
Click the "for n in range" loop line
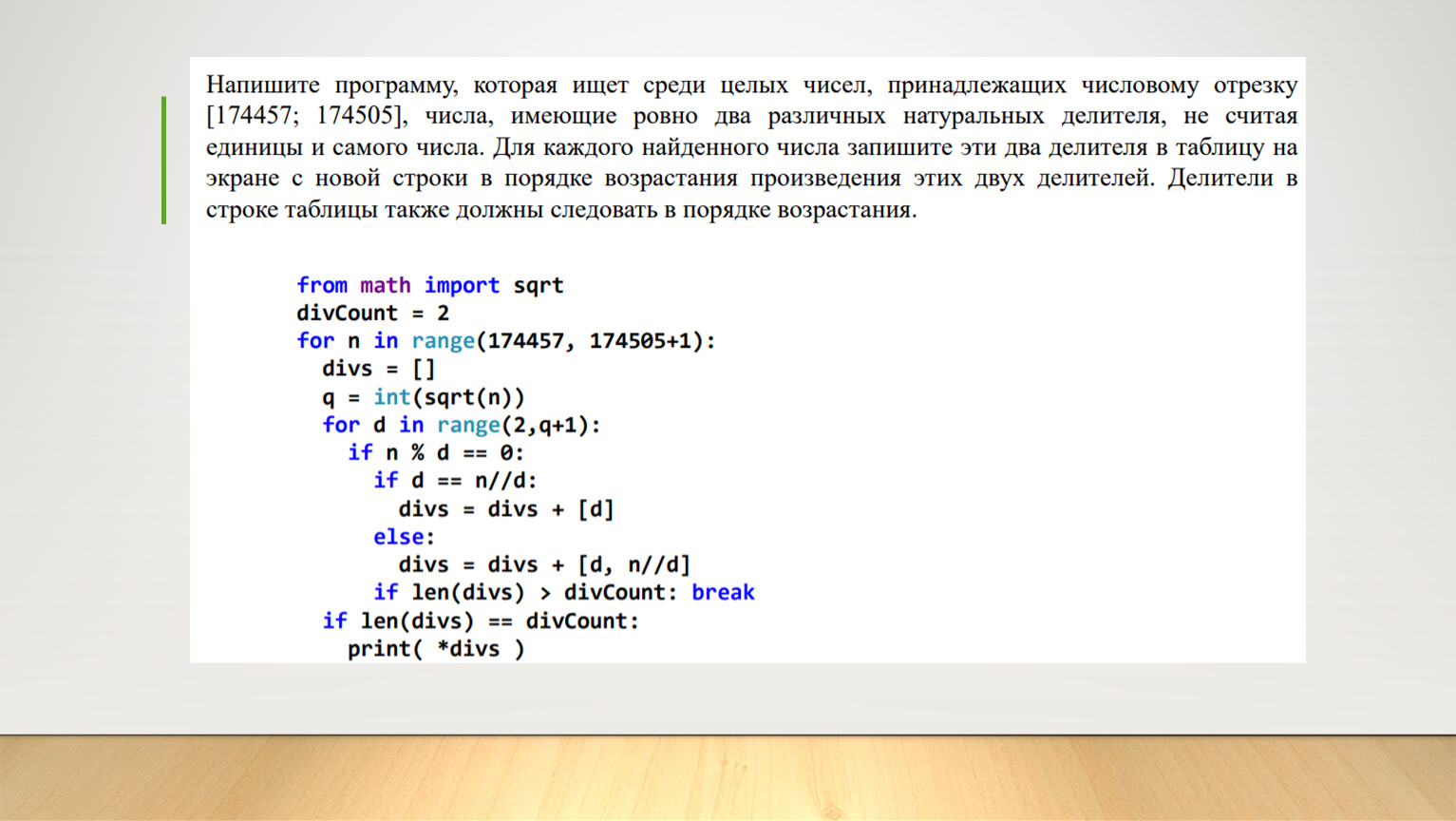505,340
